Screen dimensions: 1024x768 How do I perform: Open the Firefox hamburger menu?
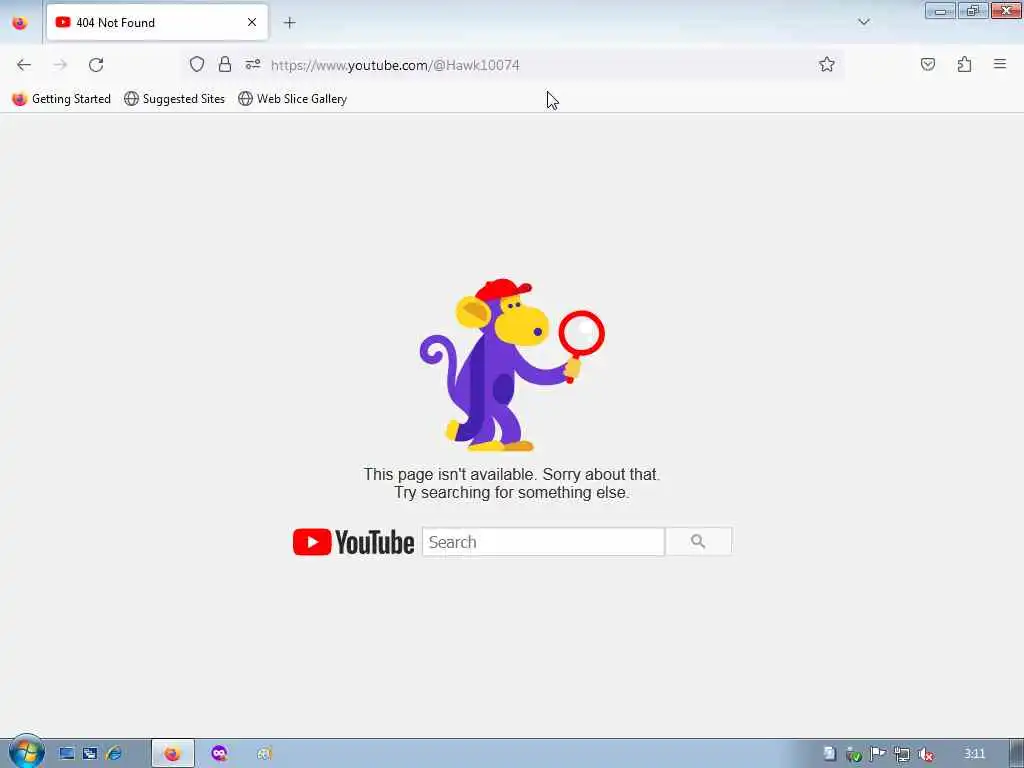tap(1000, 64)
